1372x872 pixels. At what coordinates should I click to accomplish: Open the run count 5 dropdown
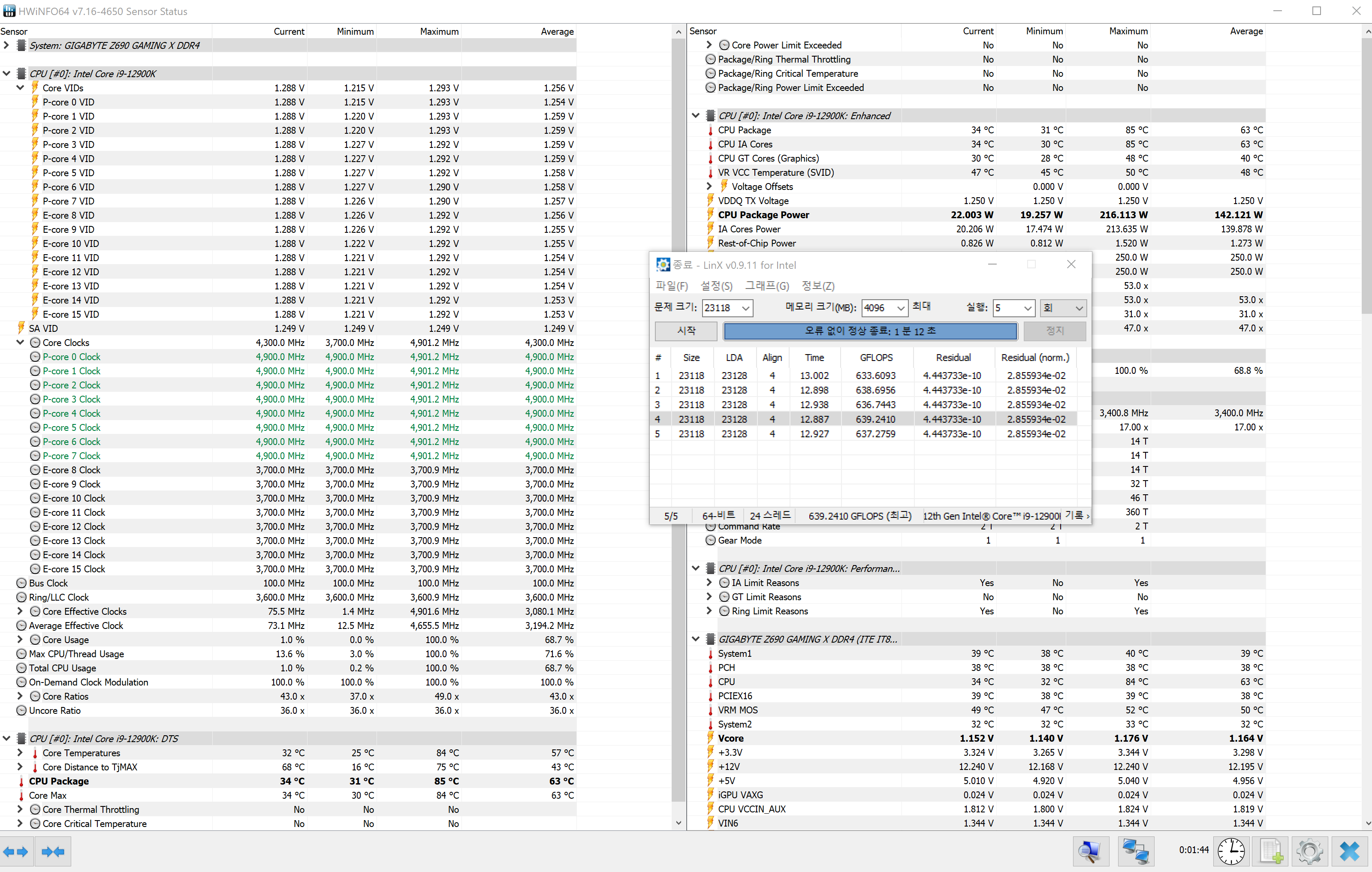1027,308
